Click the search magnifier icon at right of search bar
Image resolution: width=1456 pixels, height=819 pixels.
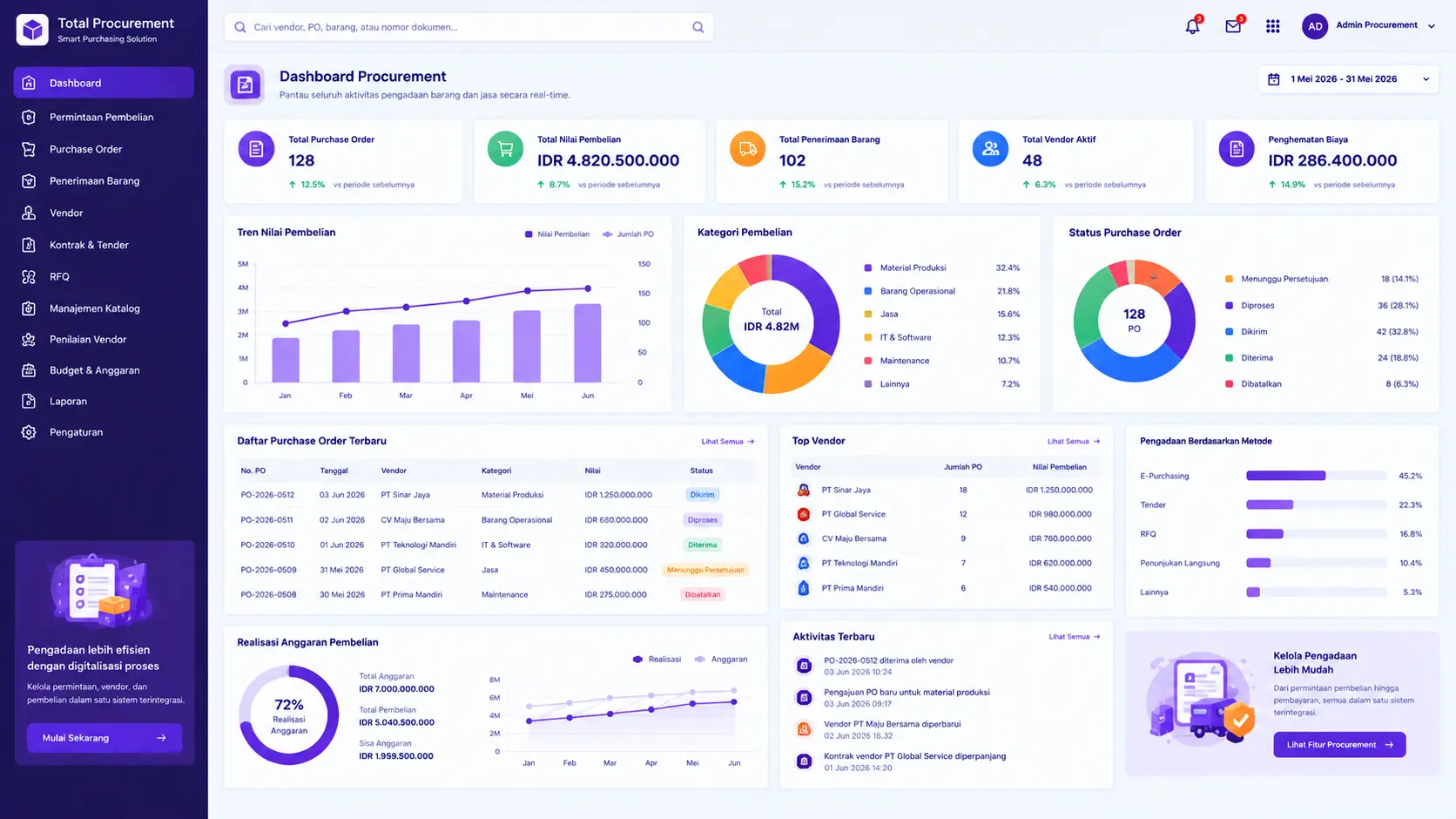698,27
